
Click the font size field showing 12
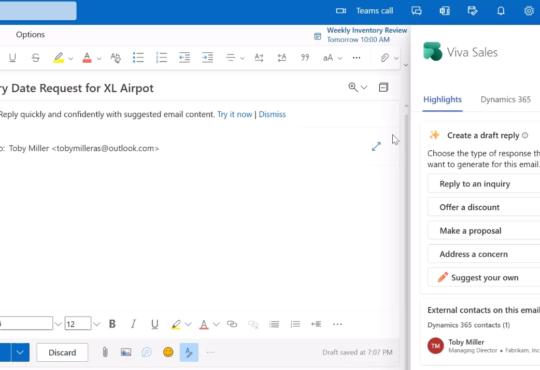78,324
